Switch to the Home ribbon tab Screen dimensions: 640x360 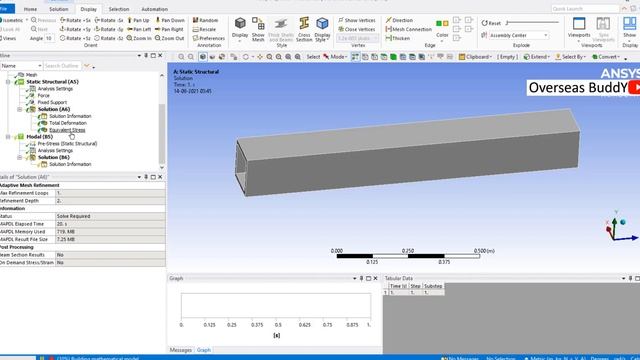[30, 9]
